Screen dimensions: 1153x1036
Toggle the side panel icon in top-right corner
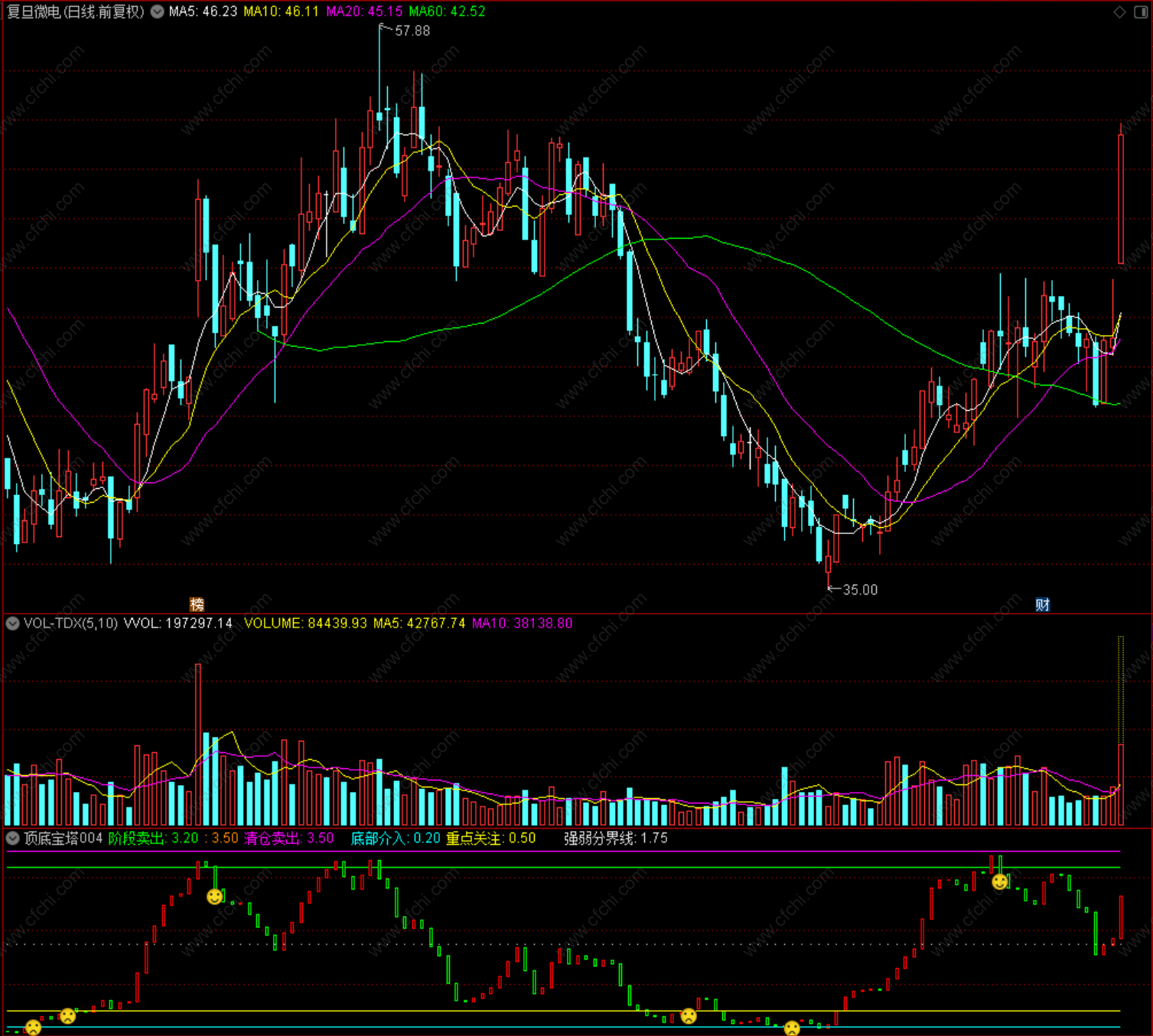[x=1139, y=11]
